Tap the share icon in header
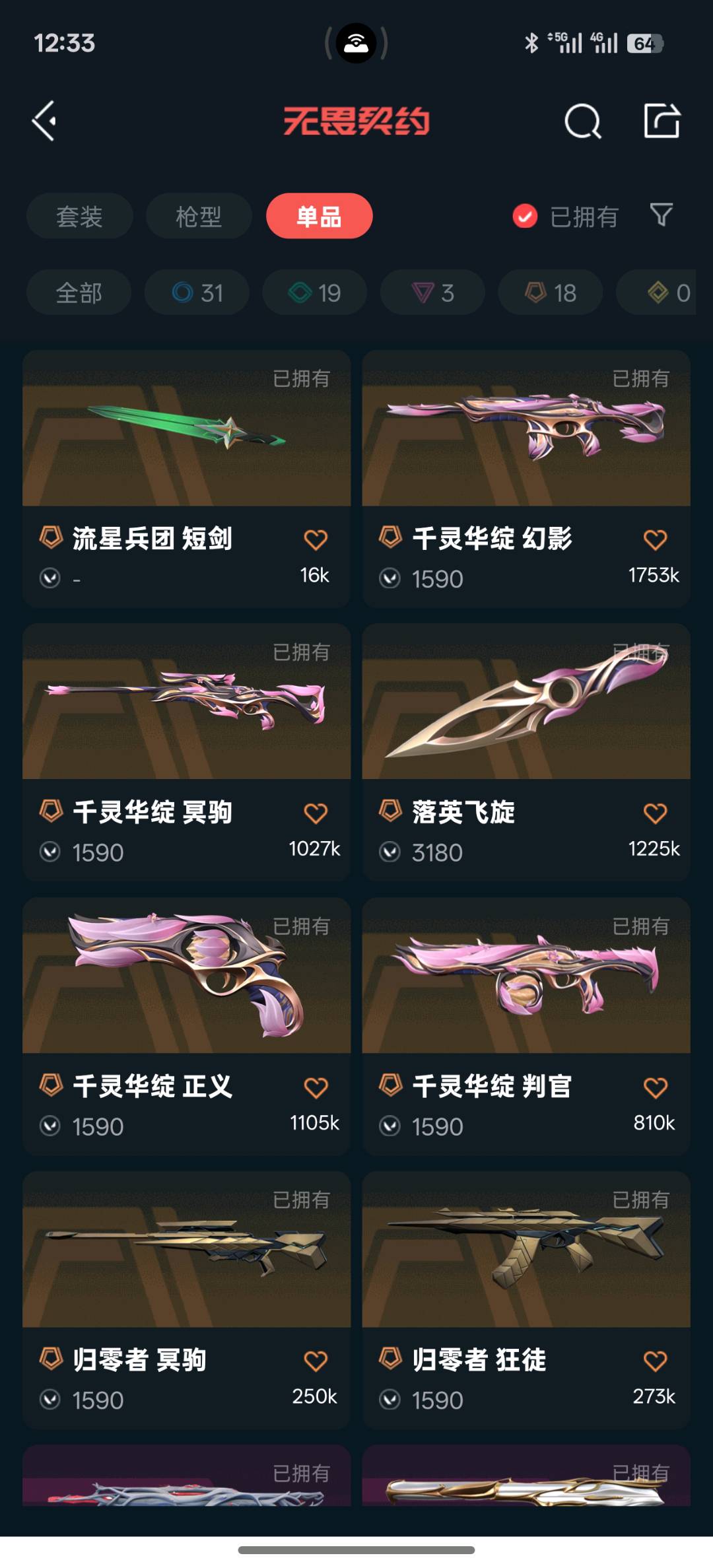 click(662, 121)
